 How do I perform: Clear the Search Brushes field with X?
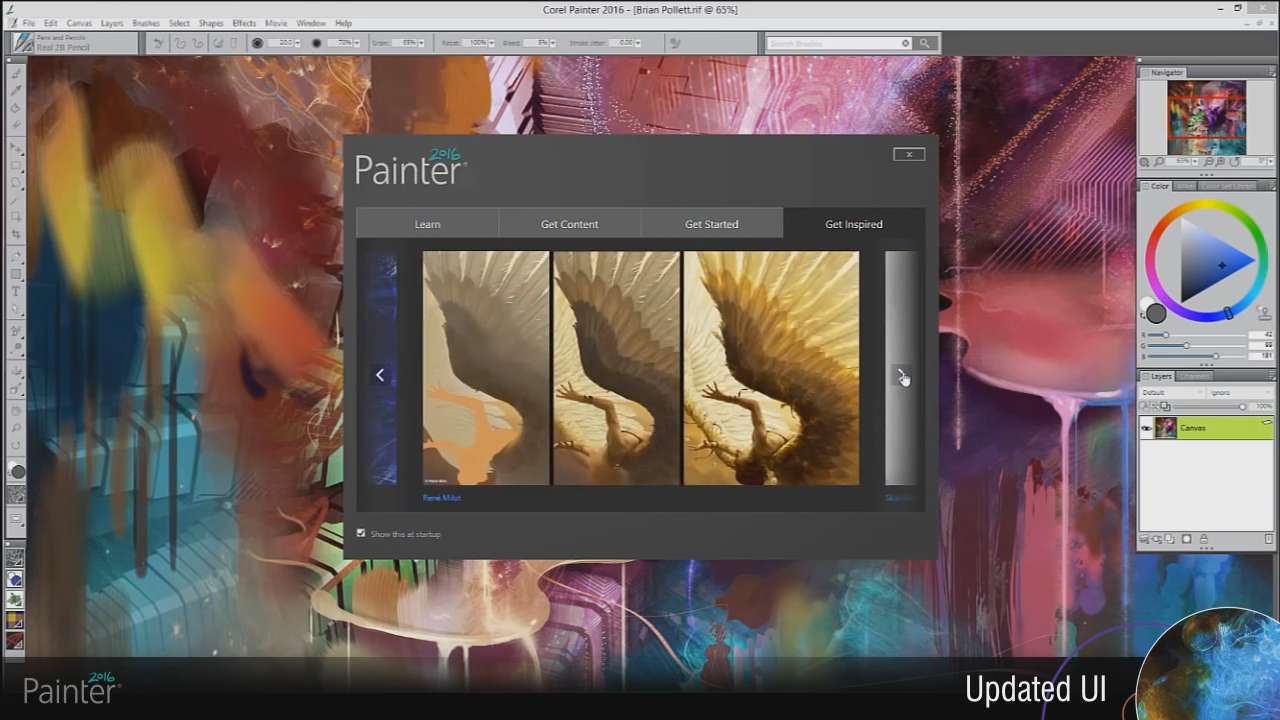point(906,43)
